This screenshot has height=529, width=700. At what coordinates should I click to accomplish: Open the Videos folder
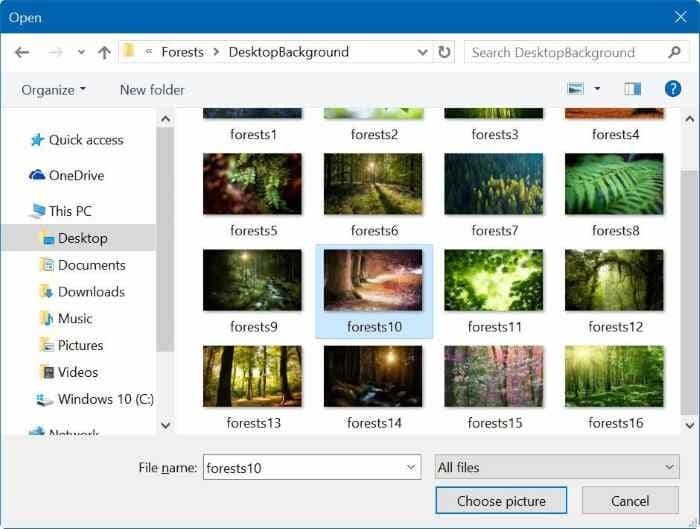click(78, 372)
